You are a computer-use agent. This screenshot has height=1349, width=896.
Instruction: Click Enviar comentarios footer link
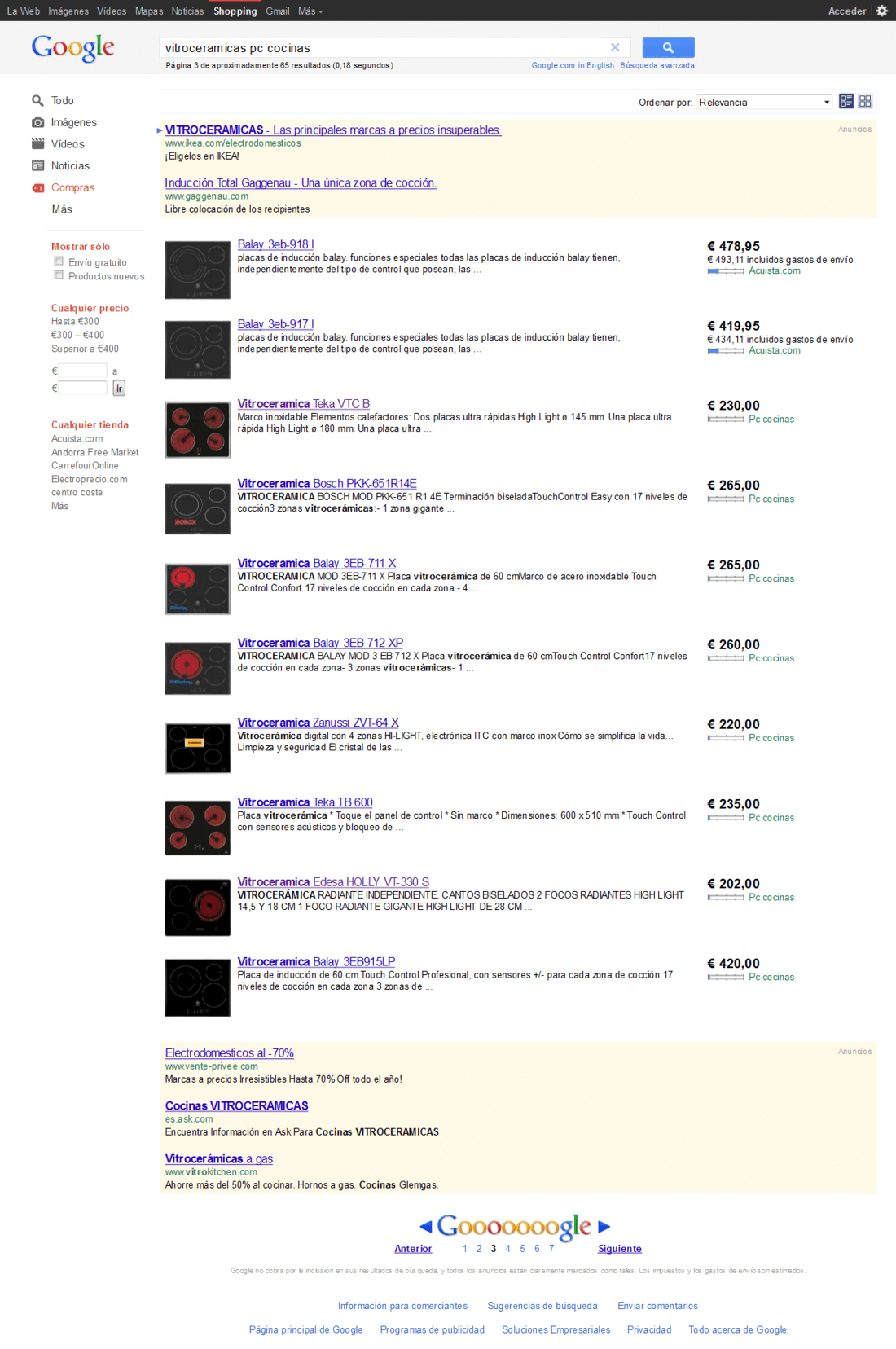(657, 1306)
